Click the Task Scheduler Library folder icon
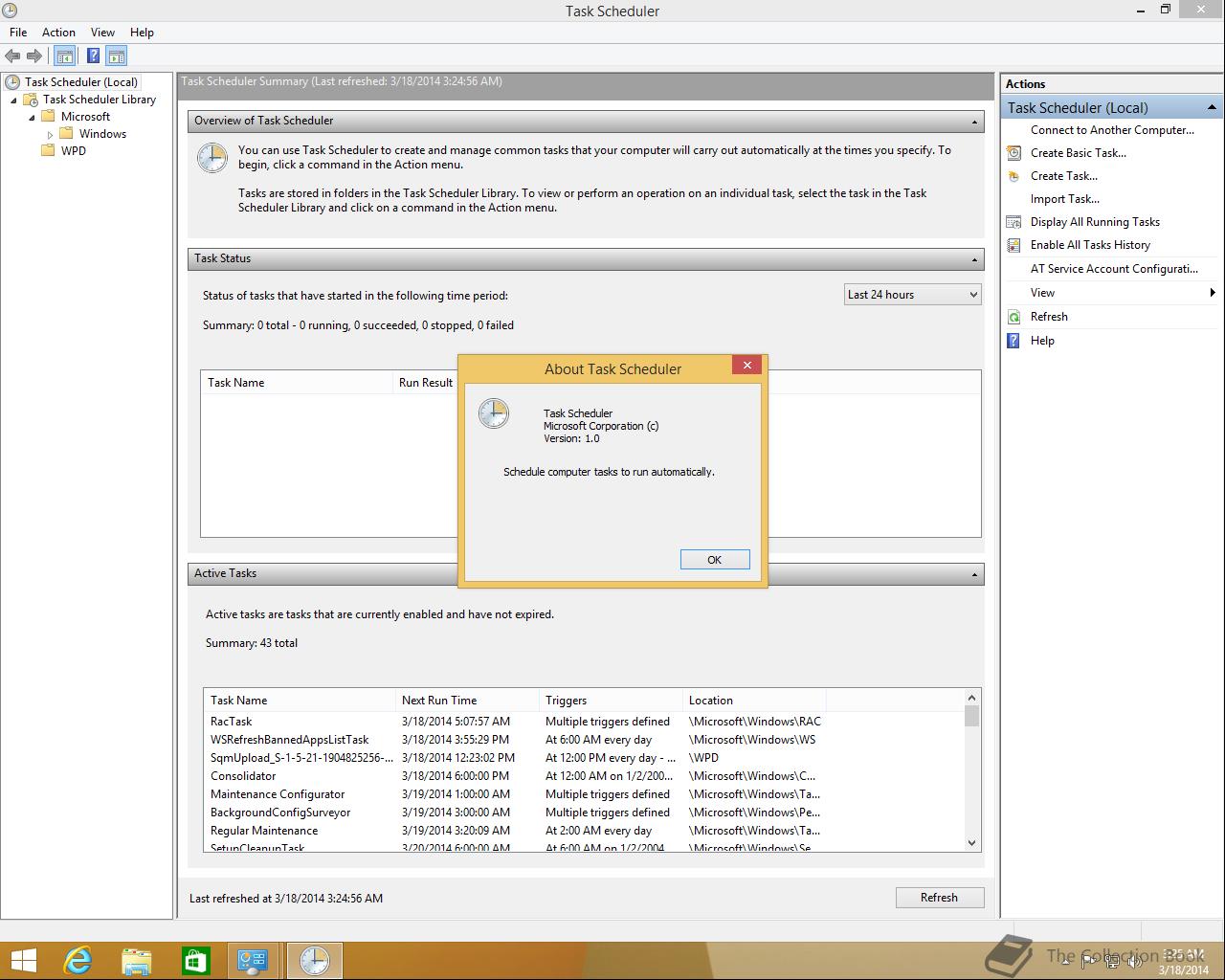The image size is (1225, 980). coord(31,100)
